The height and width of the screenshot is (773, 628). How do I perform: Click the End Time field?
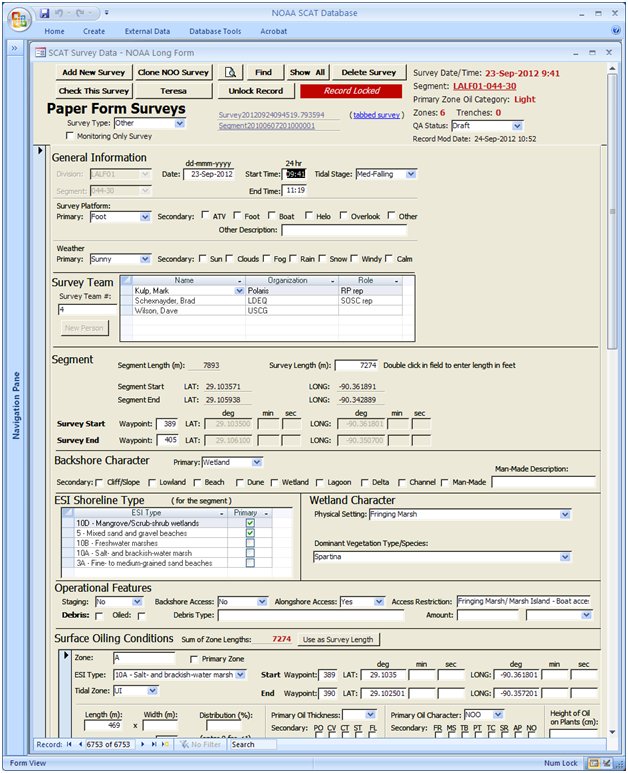click(294, 191)
